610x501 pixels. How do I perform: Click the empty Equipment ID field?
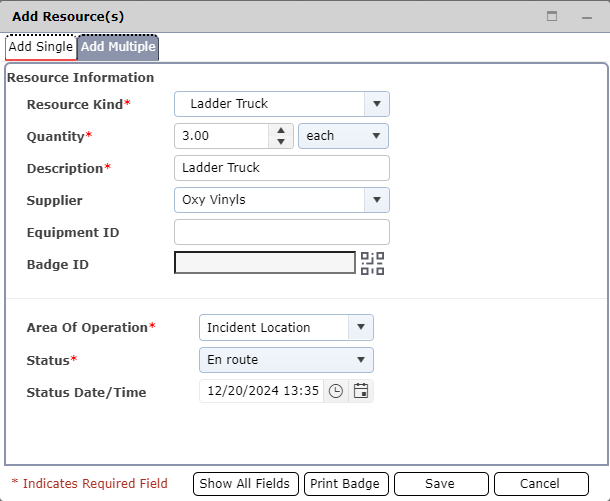point(282,232)
